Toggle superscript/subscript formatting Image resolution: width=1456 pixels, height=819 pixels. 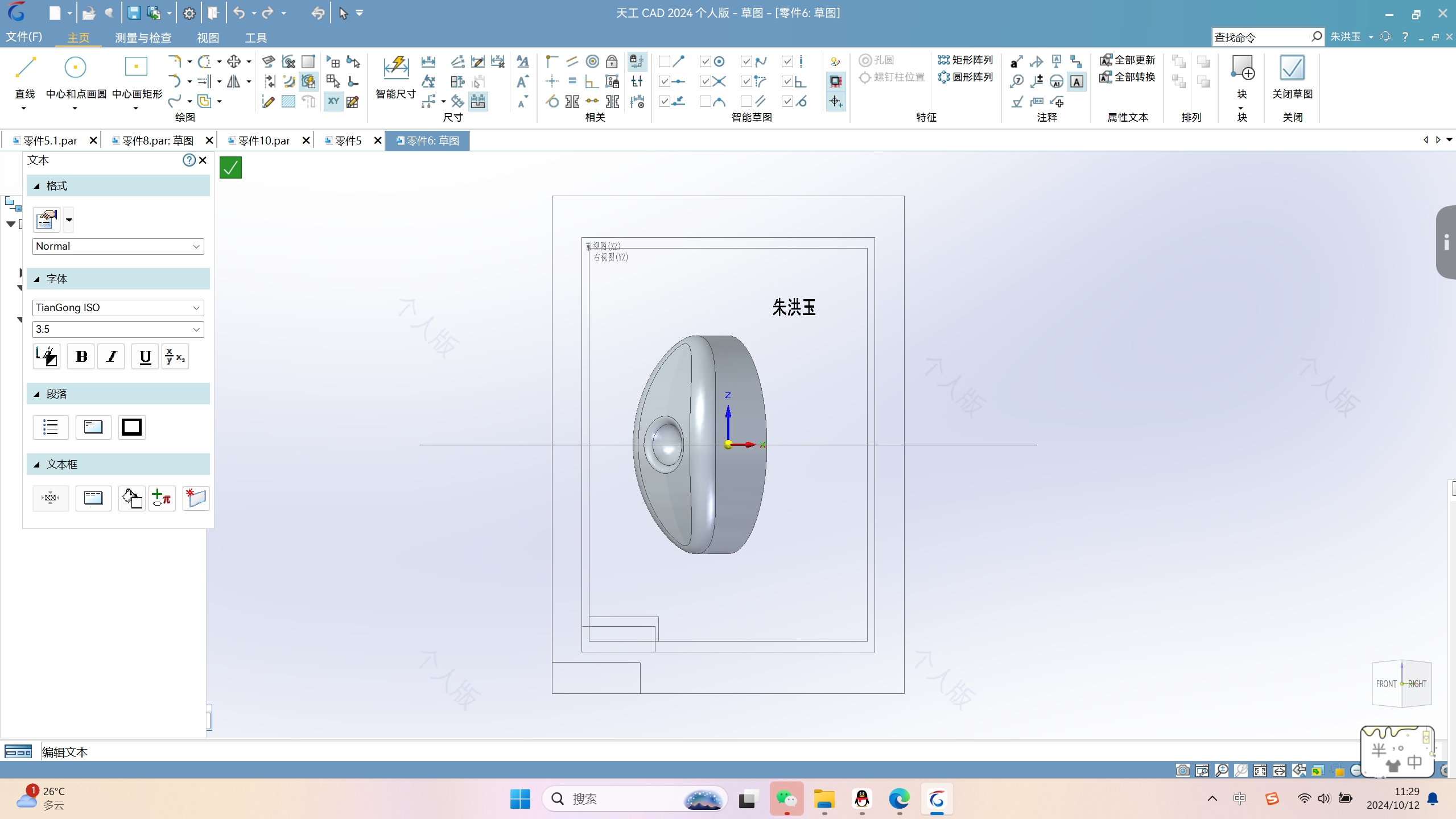pyautogui.click(x=176, y=357)
